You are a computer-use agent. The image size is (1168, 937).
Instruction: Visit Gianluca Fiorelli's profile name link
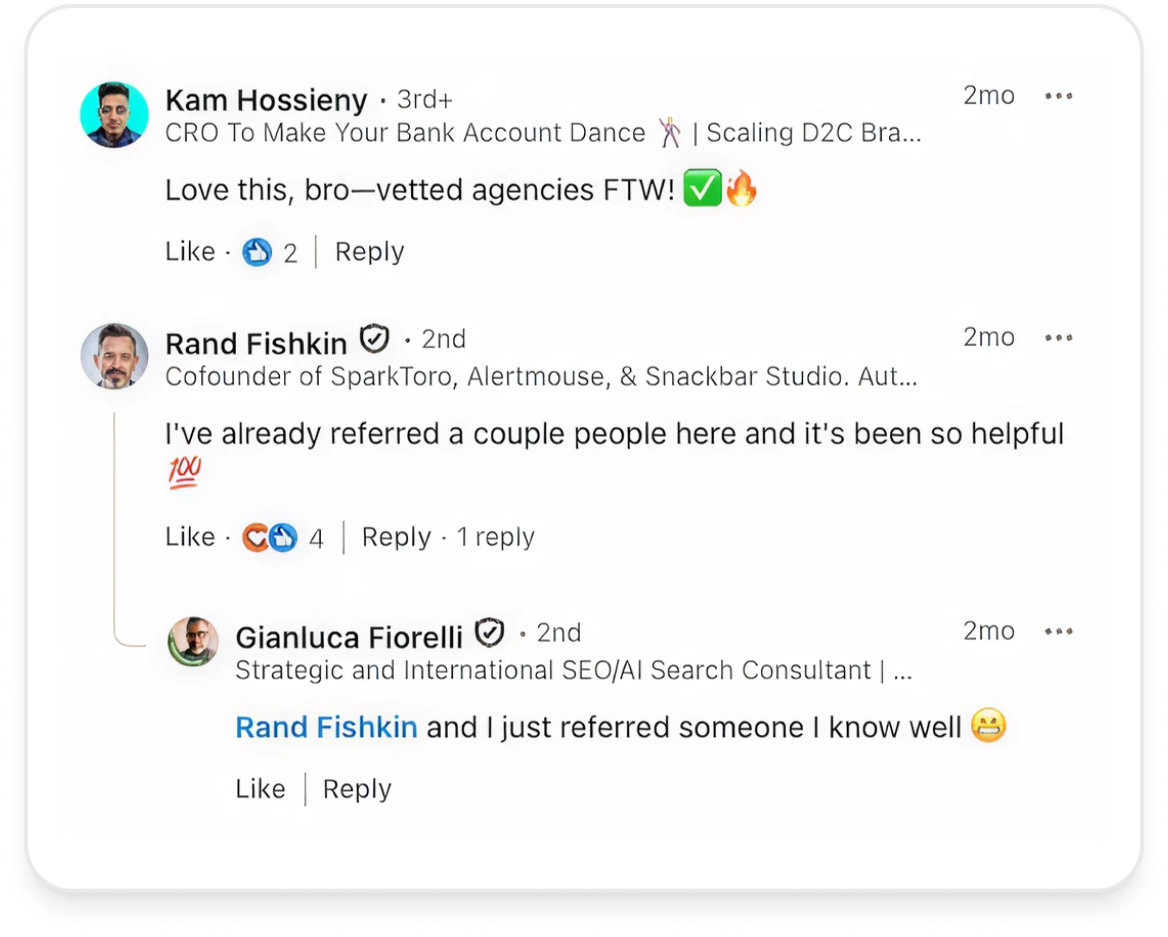[x=349, y=637]
